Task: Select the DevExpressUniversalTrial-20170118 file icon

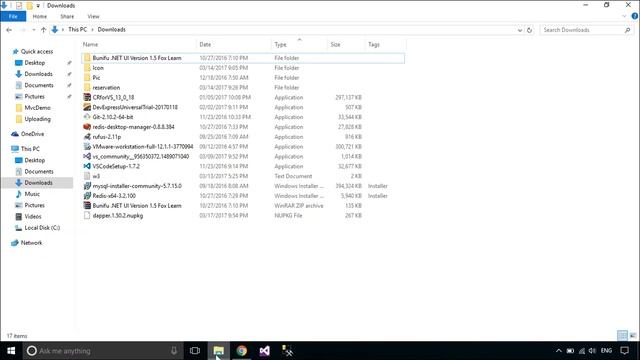Action: point(87,107)
